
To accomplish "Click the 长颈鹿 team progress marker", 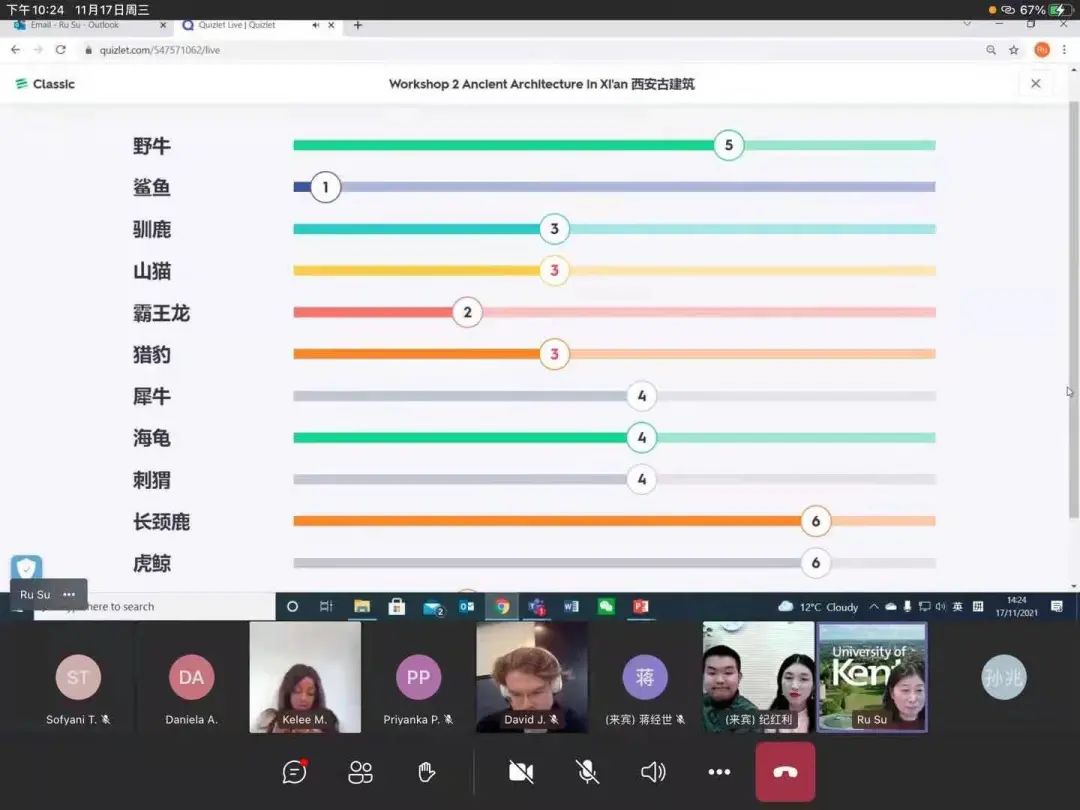I will coord(815,521).
